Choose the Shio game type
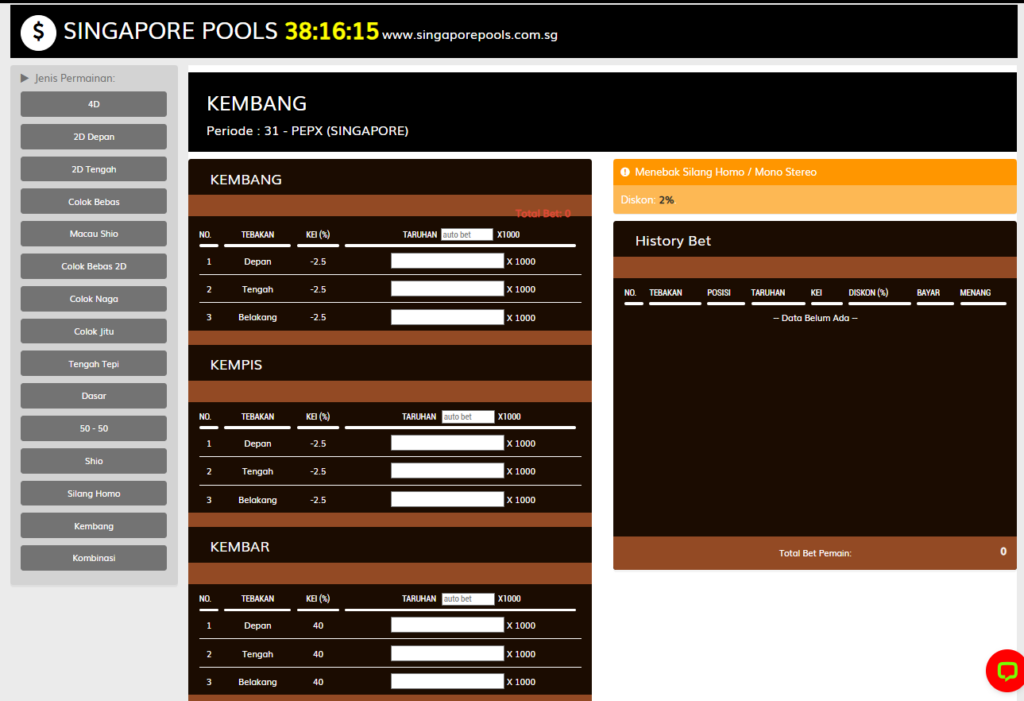The height and width of the screenshot is (701, 1024). click(93, 461)
